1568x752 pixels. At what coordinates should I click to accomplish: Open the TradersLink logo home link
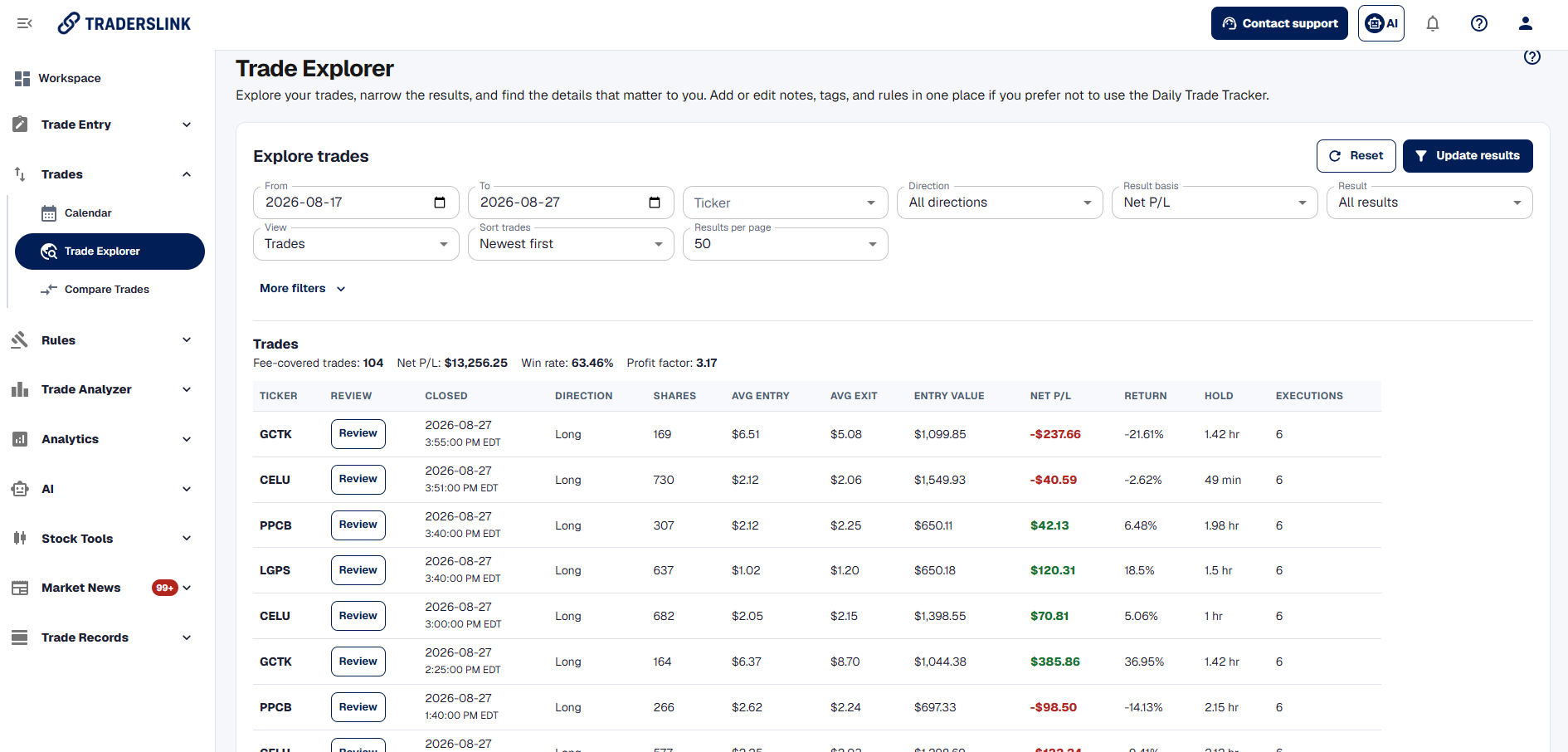124,23
